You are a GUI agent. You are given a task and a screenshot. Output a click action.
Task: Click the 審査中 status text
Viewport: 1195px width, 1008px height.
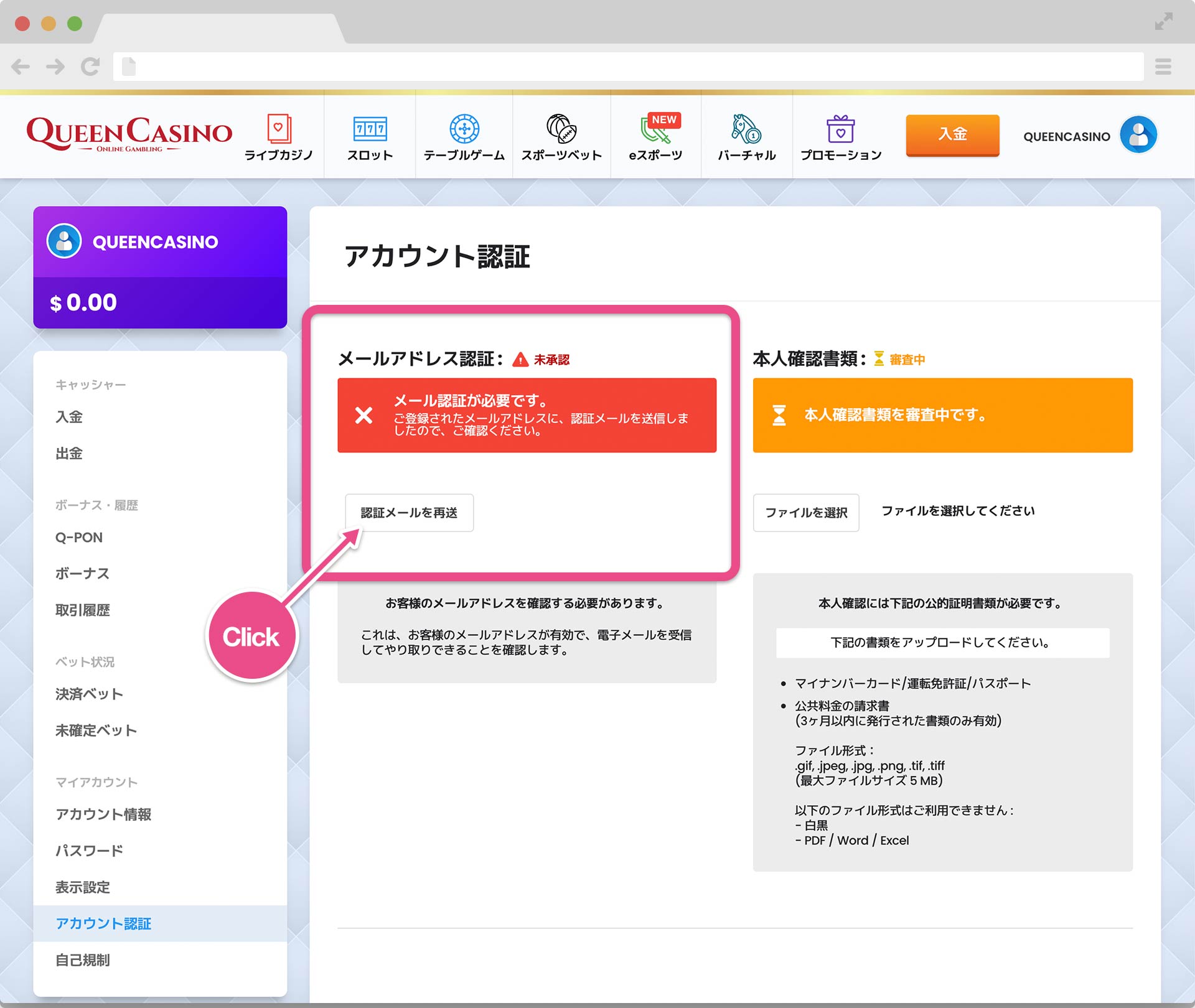point(907,360)
